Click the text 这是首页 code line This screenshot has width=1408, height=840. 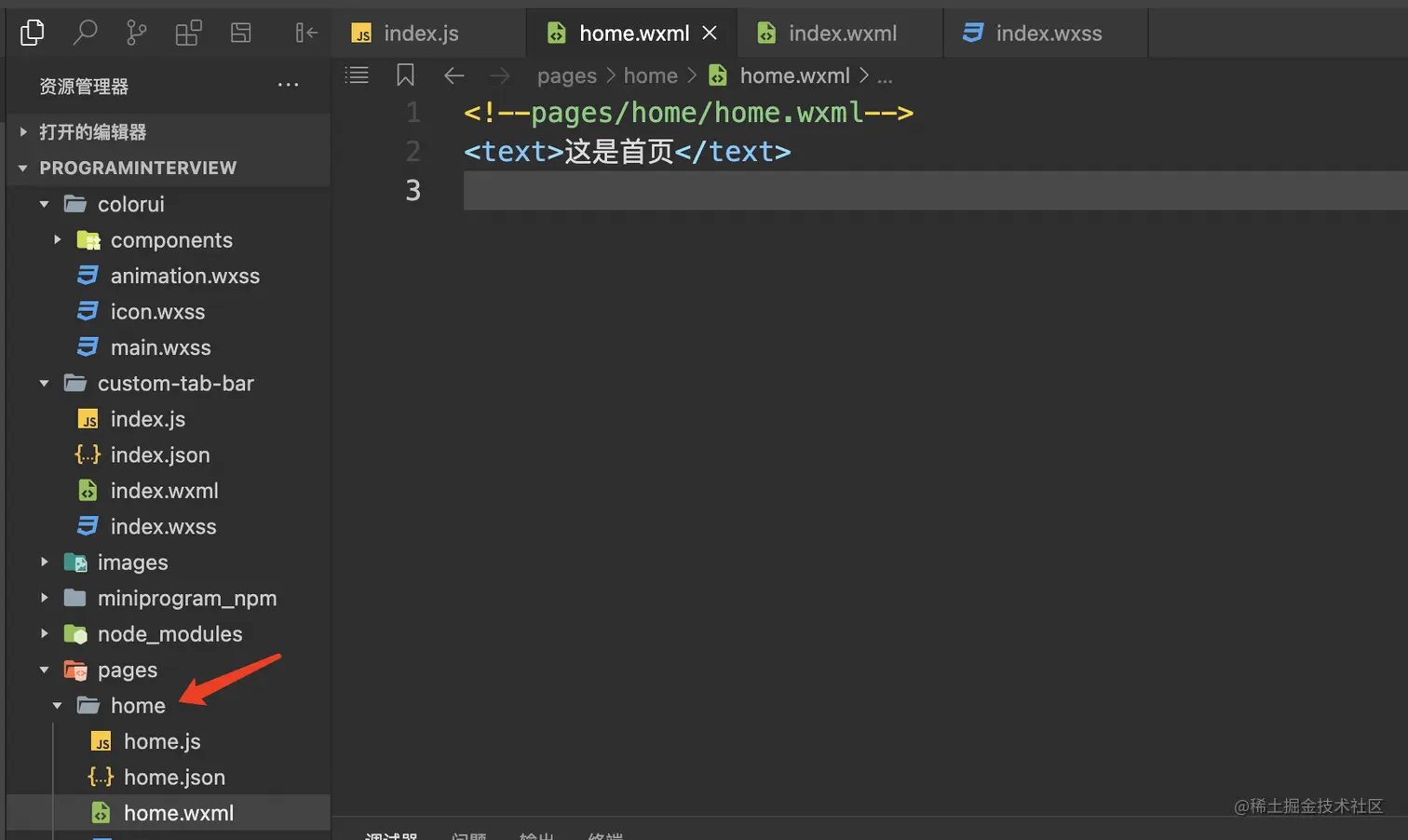click(627, 152)
